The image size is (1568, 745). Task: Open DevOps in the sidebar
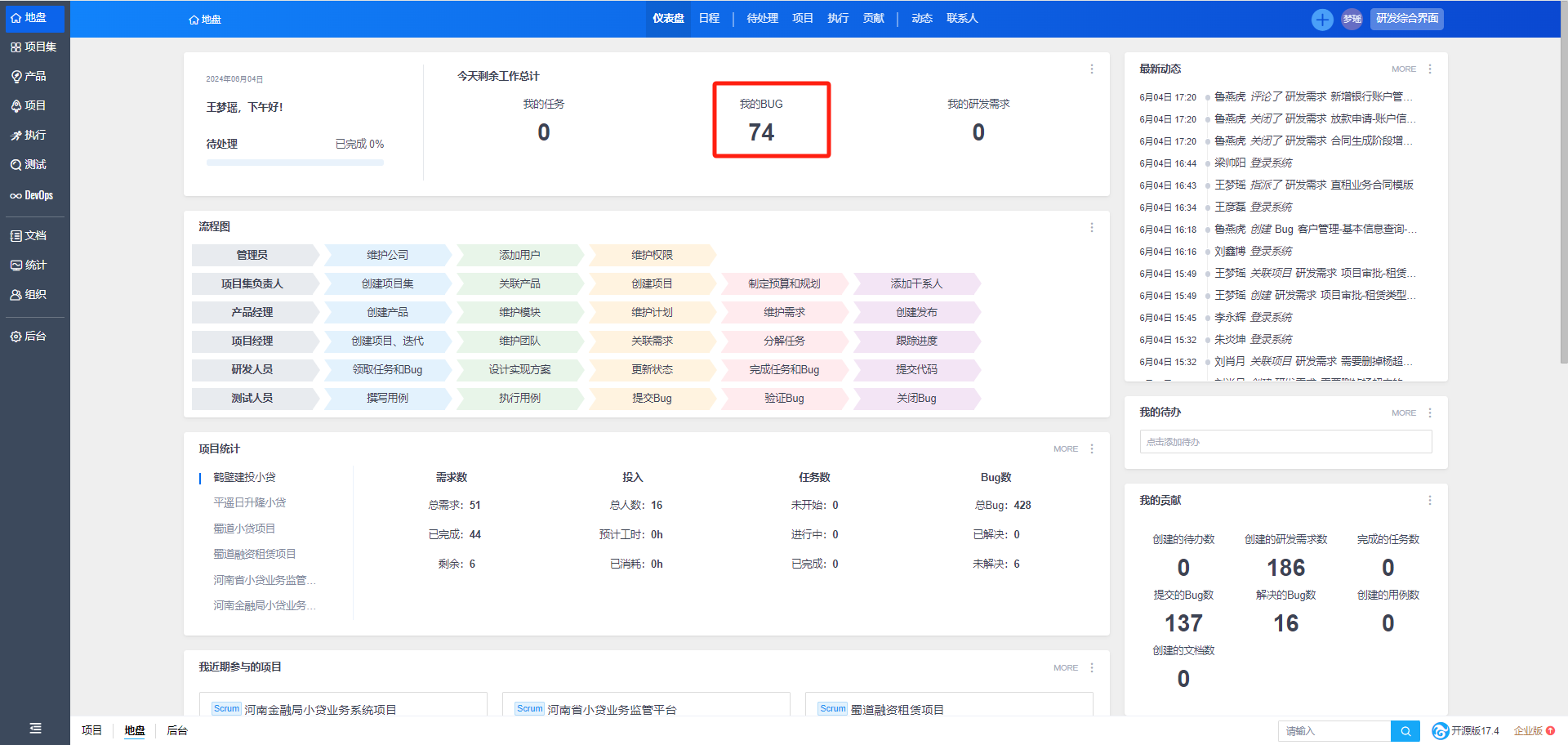pos(33,196)
